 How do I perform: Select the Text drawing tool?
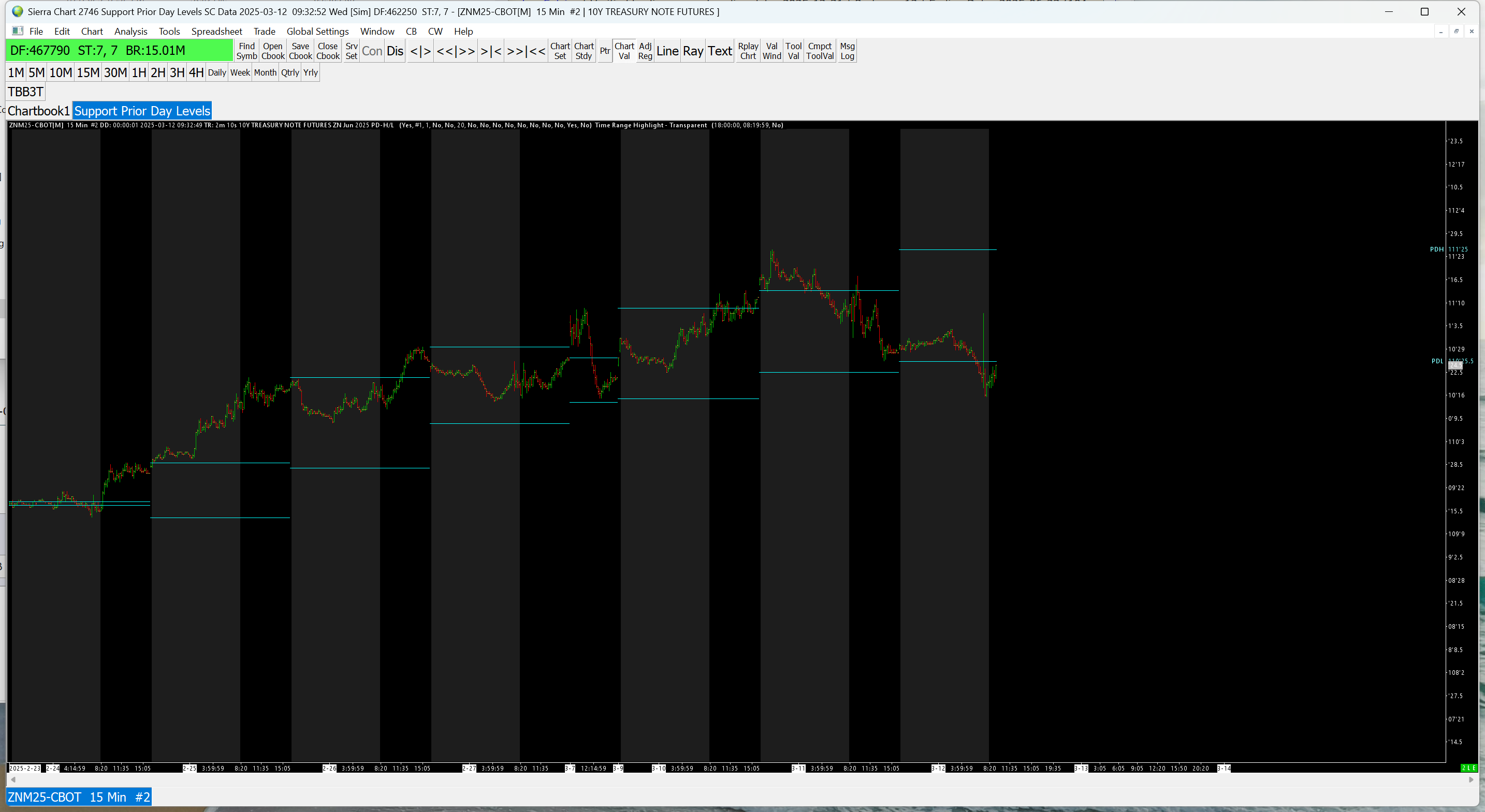click(x=719, y=51)
